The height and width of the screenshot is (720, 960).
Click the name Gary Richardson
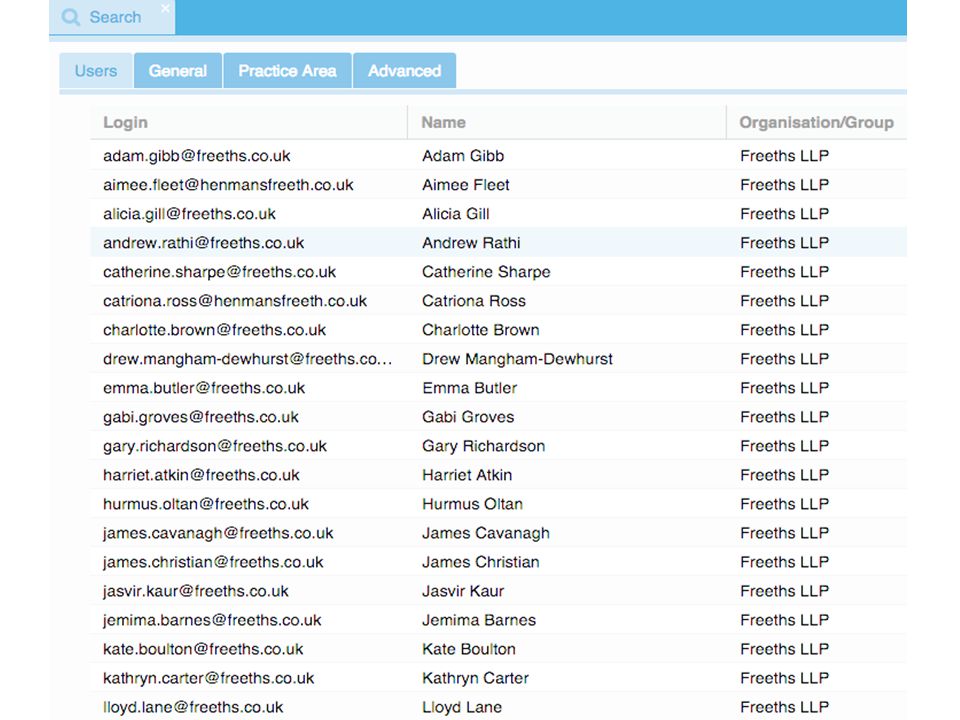pos(483,446)
